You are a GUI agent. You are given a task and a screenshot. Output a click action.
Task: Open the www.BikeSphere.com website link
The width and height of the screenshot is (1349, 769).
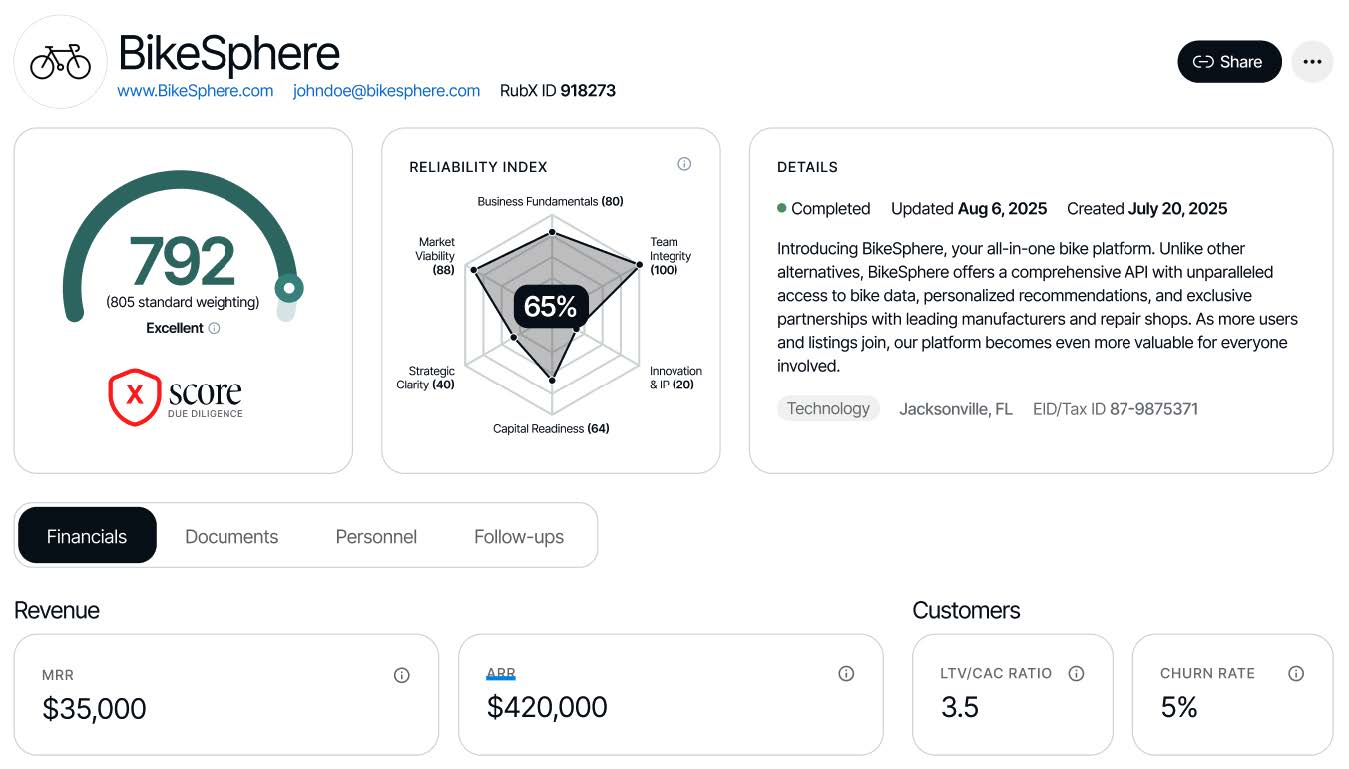(x=195, y=91)
